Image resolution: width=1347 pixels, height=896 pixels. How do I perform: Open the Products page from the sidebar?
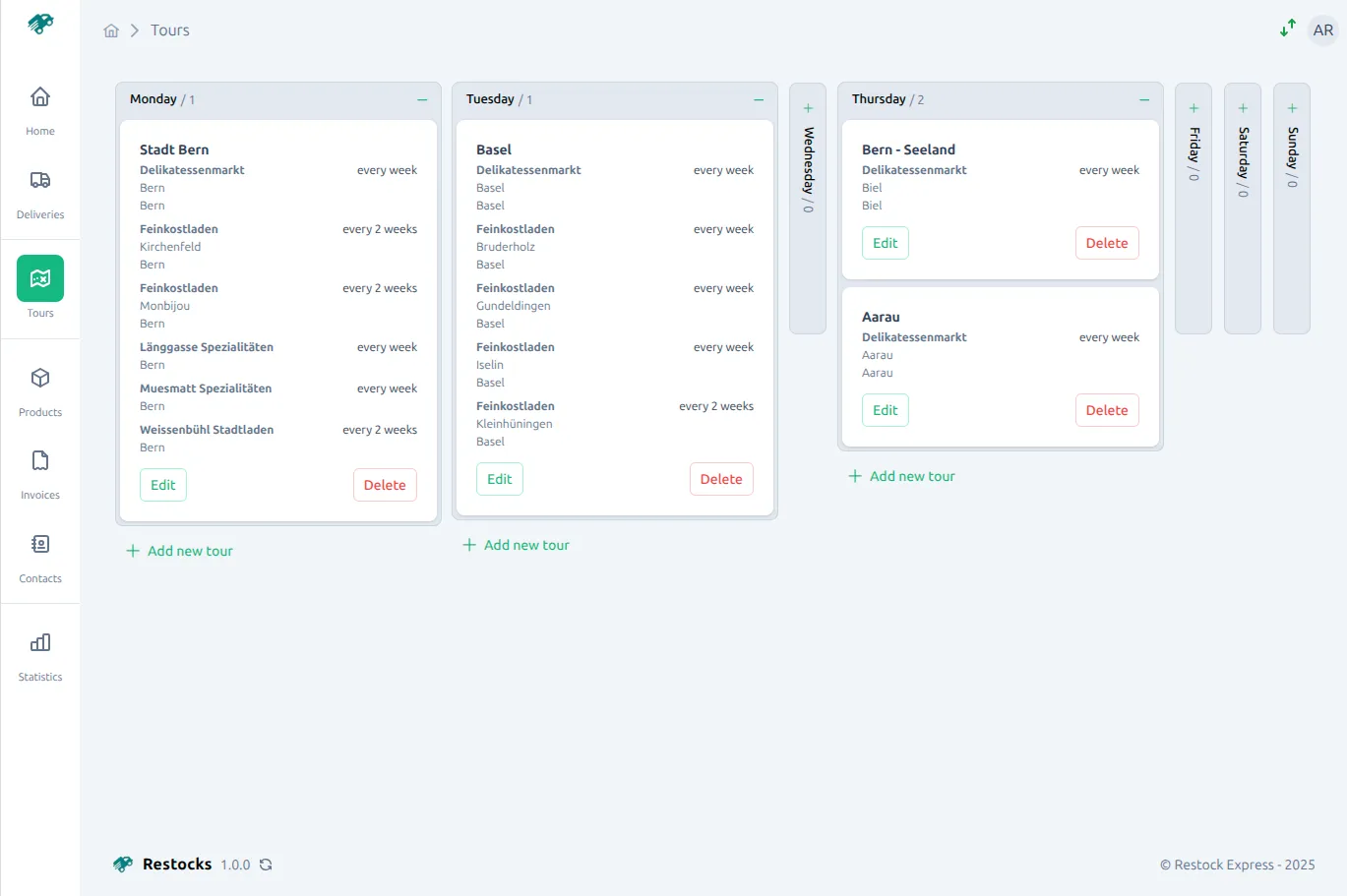click(x=39, y=390)
